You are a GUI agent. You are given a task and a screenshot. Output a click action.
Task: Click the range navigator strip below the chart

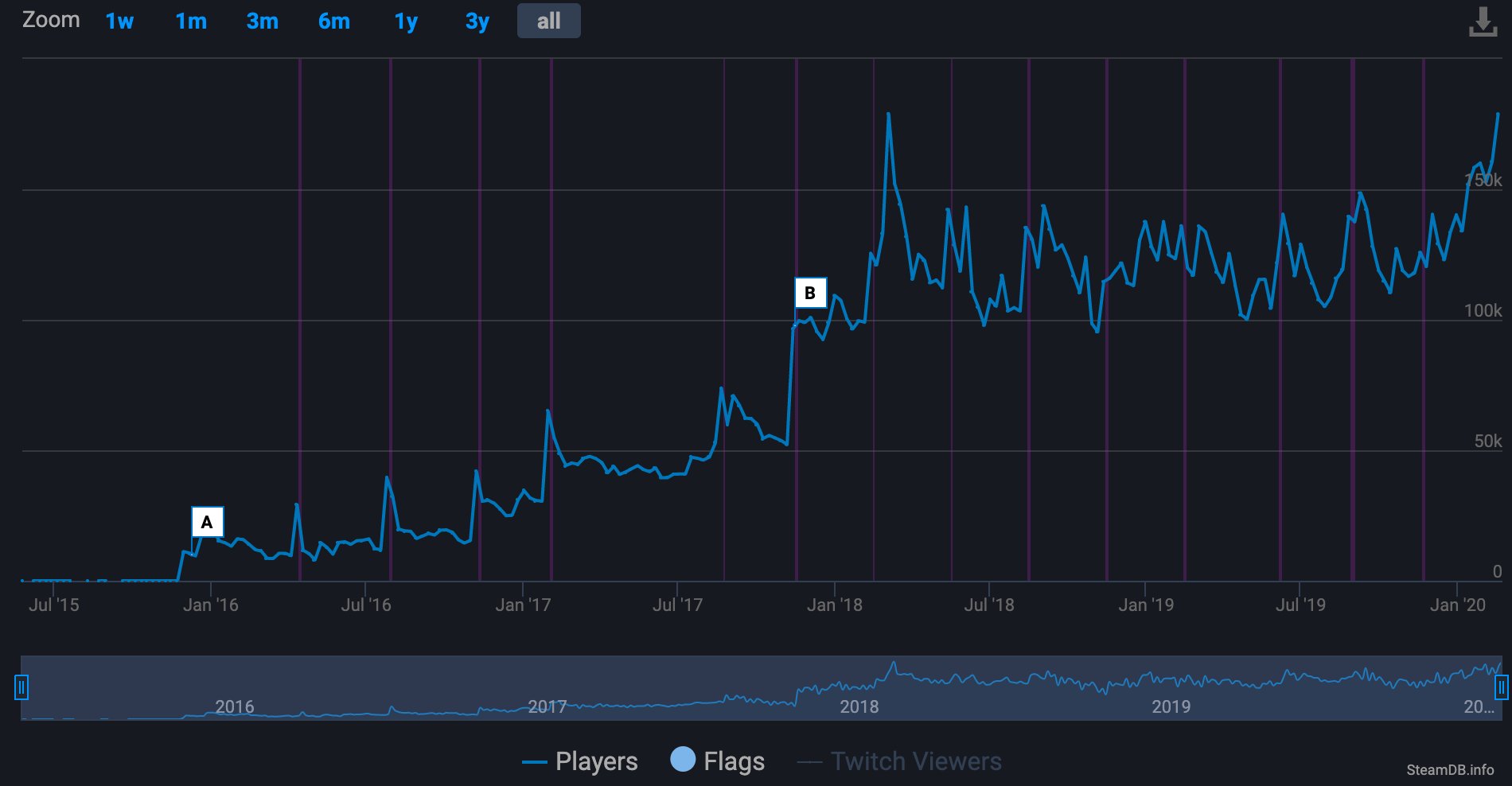[756, 687]
